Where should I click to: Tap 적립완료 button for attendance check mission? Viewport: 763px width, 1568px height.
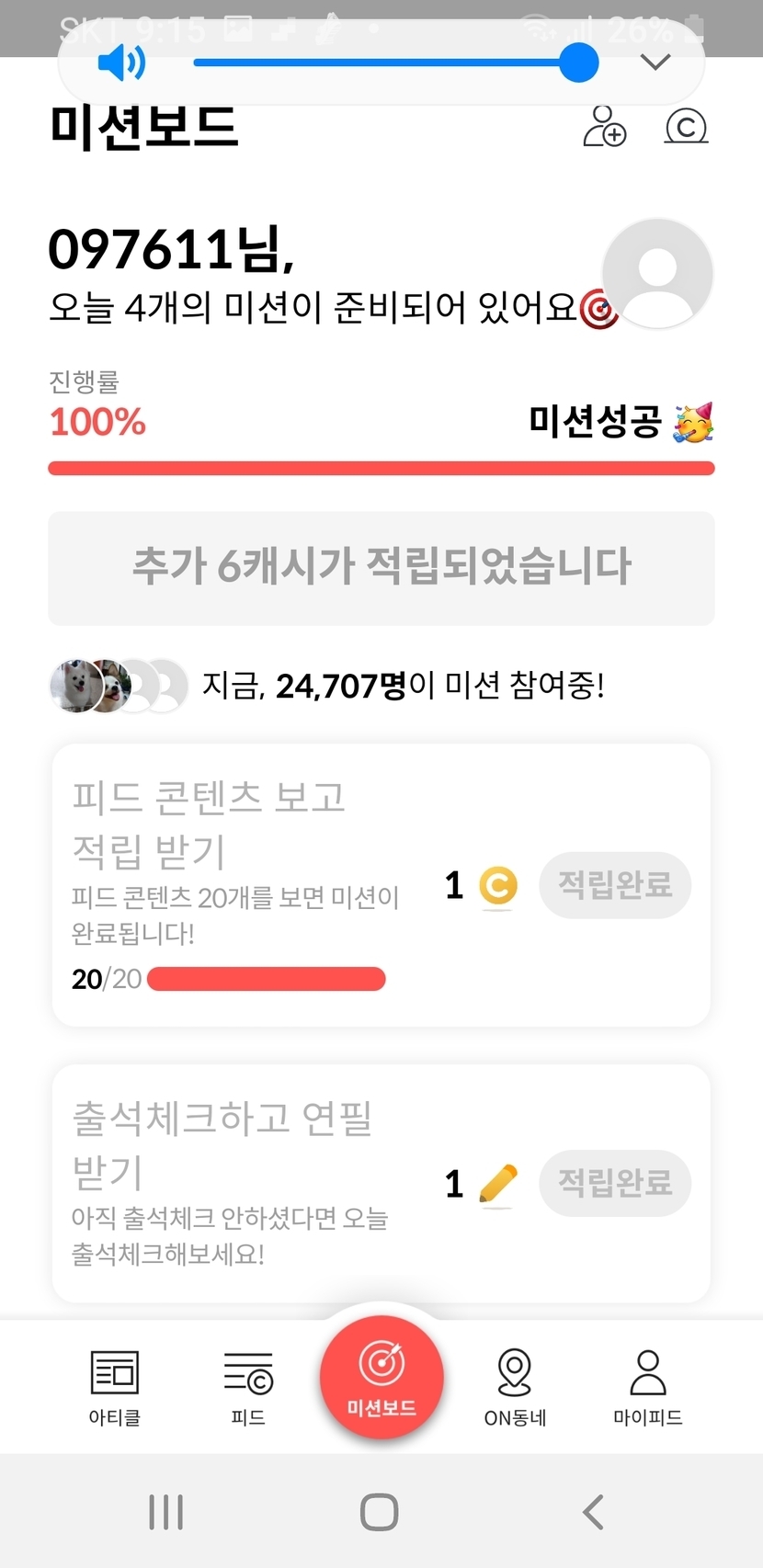(x=614, y=1183)
